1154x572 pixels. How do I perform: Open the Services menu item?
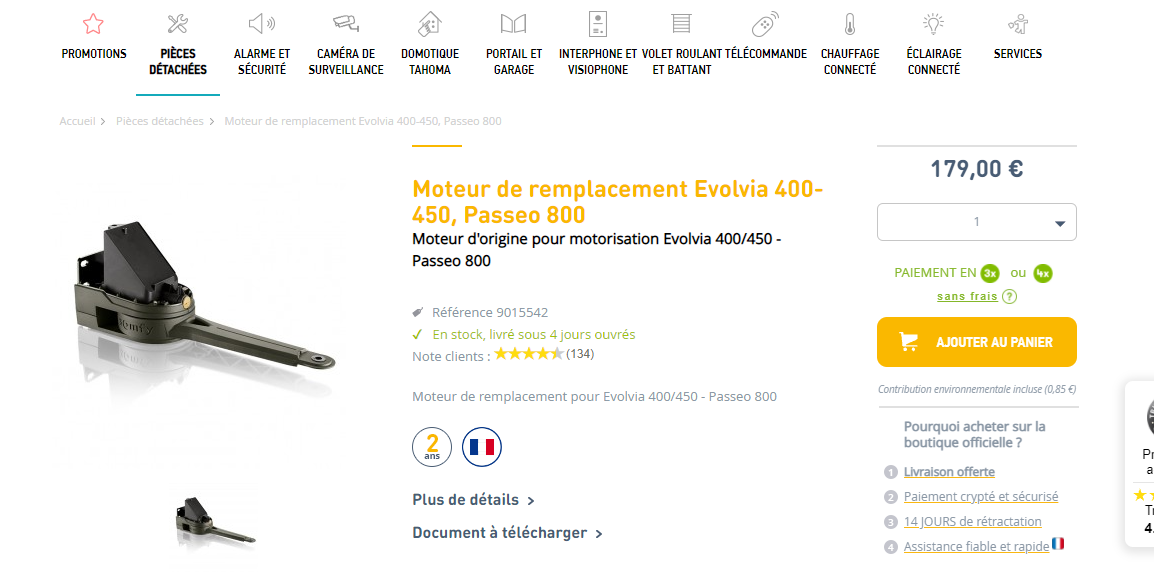click(1017, 54)
